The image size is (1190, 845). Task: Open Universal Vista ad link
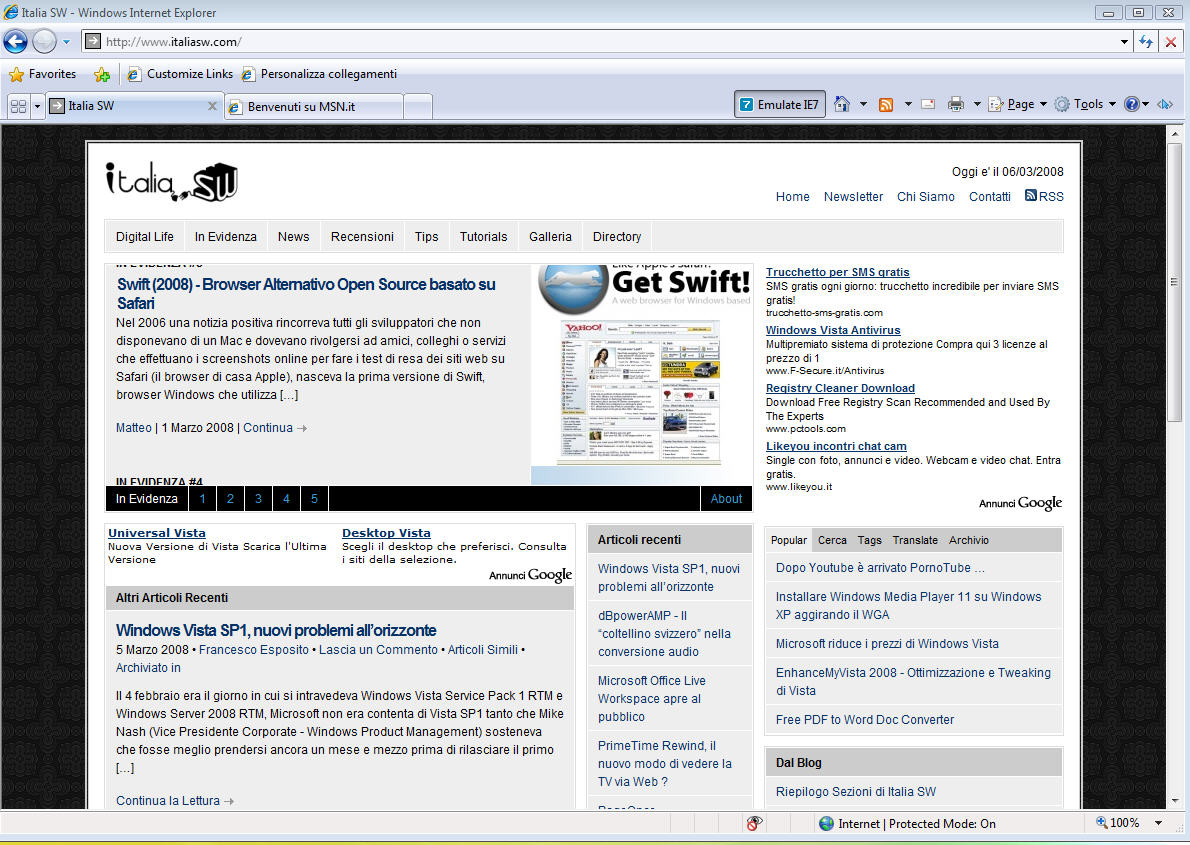point(156,533)
